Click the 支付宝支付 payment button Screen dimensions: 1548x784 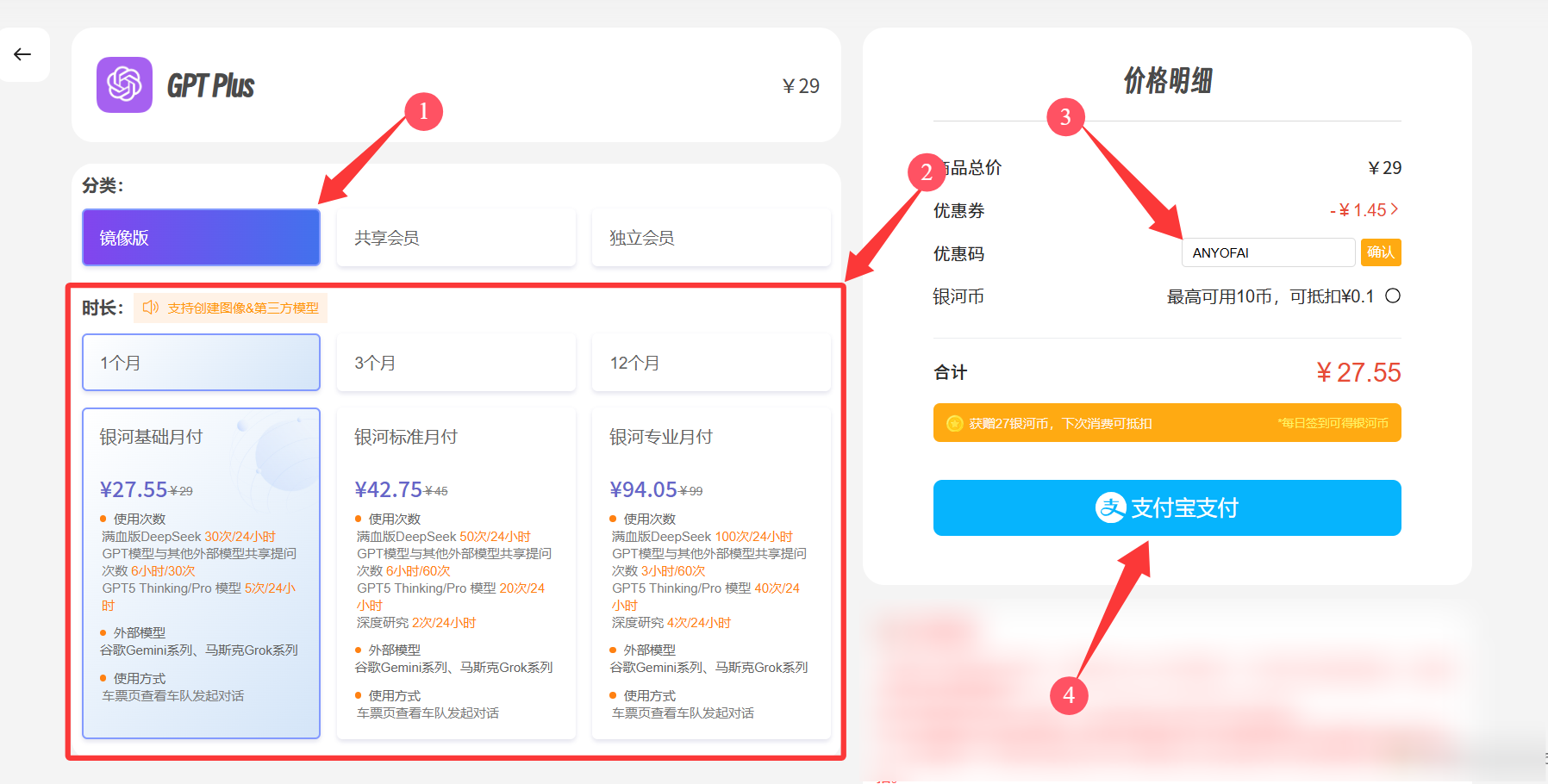click(x=1166, y=507)
